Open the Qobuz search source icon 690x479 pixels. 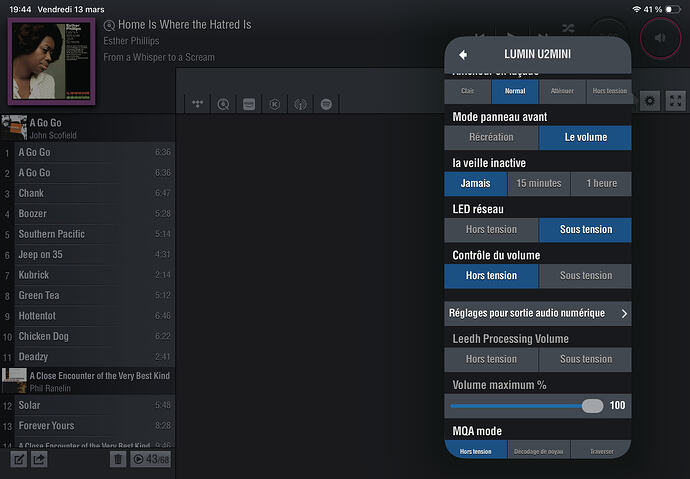coord(223,104)
